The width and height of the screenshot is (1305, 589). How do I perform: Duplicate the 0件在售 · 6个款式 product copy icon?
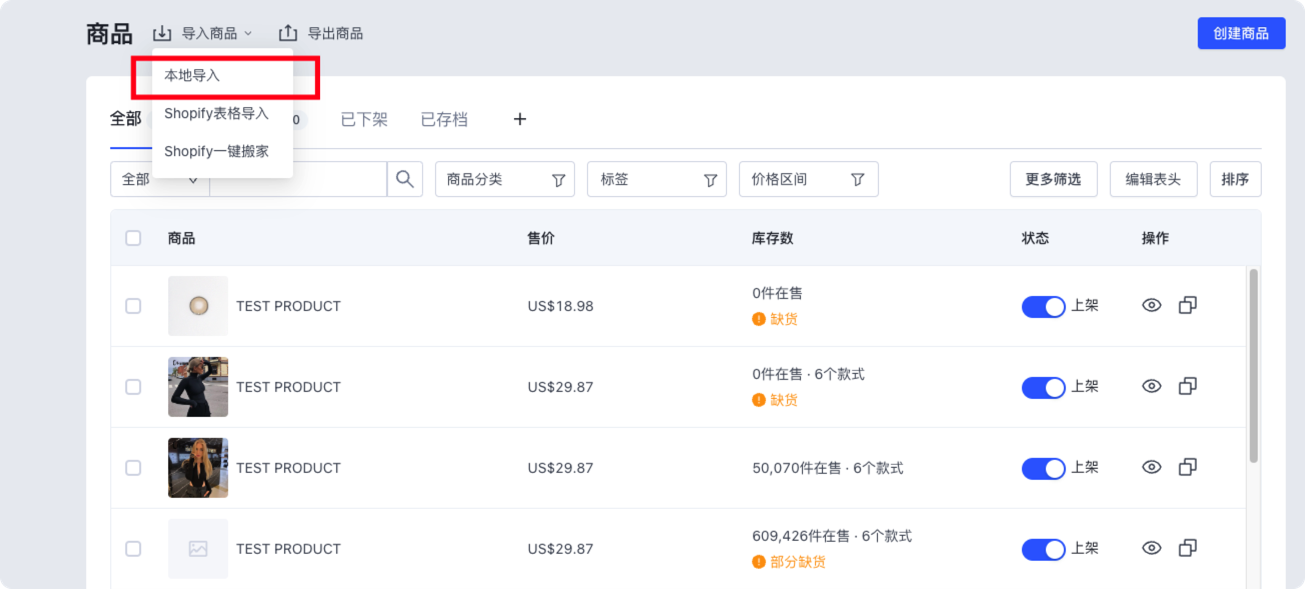(x=1188, y=386)
